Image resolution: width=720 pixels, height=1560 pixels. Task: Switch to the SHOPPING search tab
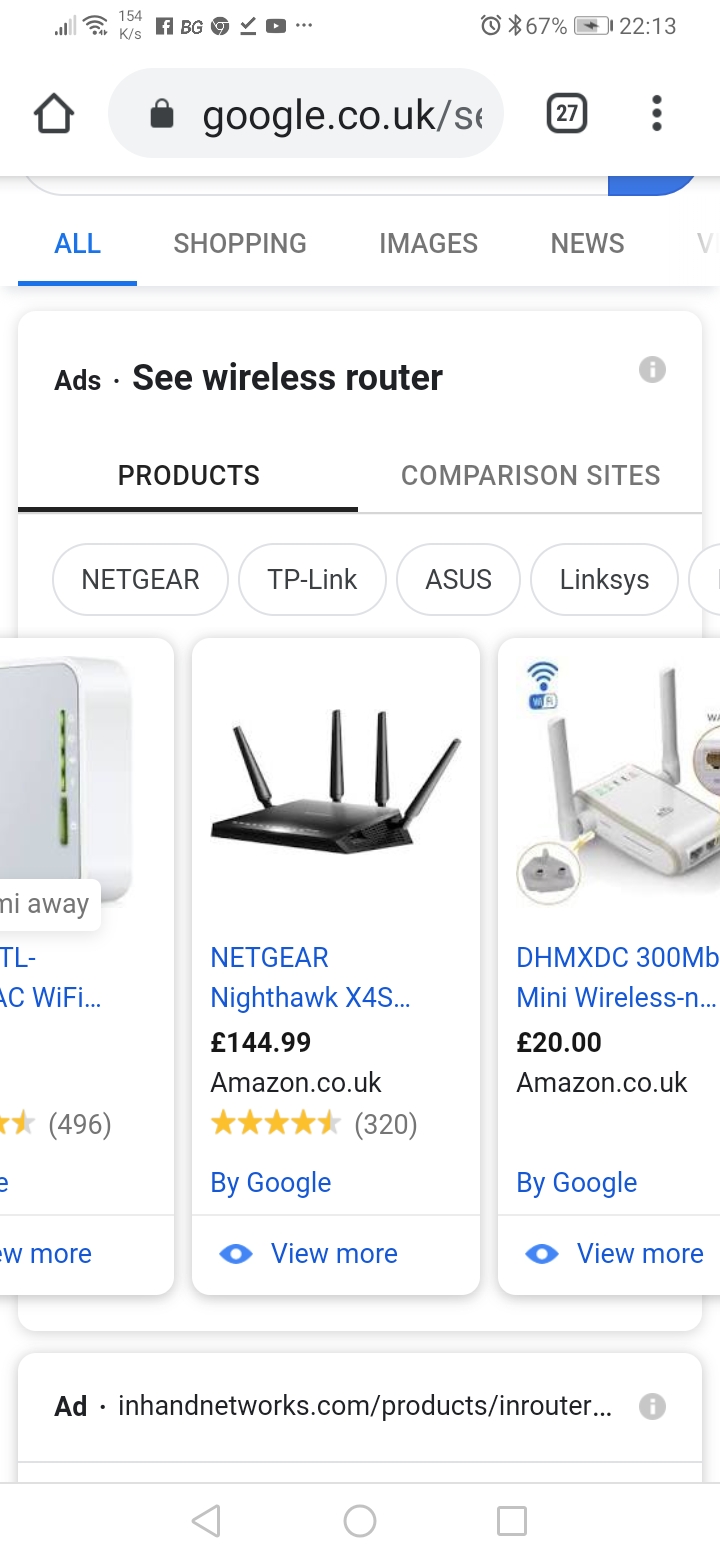coord(240,243)
